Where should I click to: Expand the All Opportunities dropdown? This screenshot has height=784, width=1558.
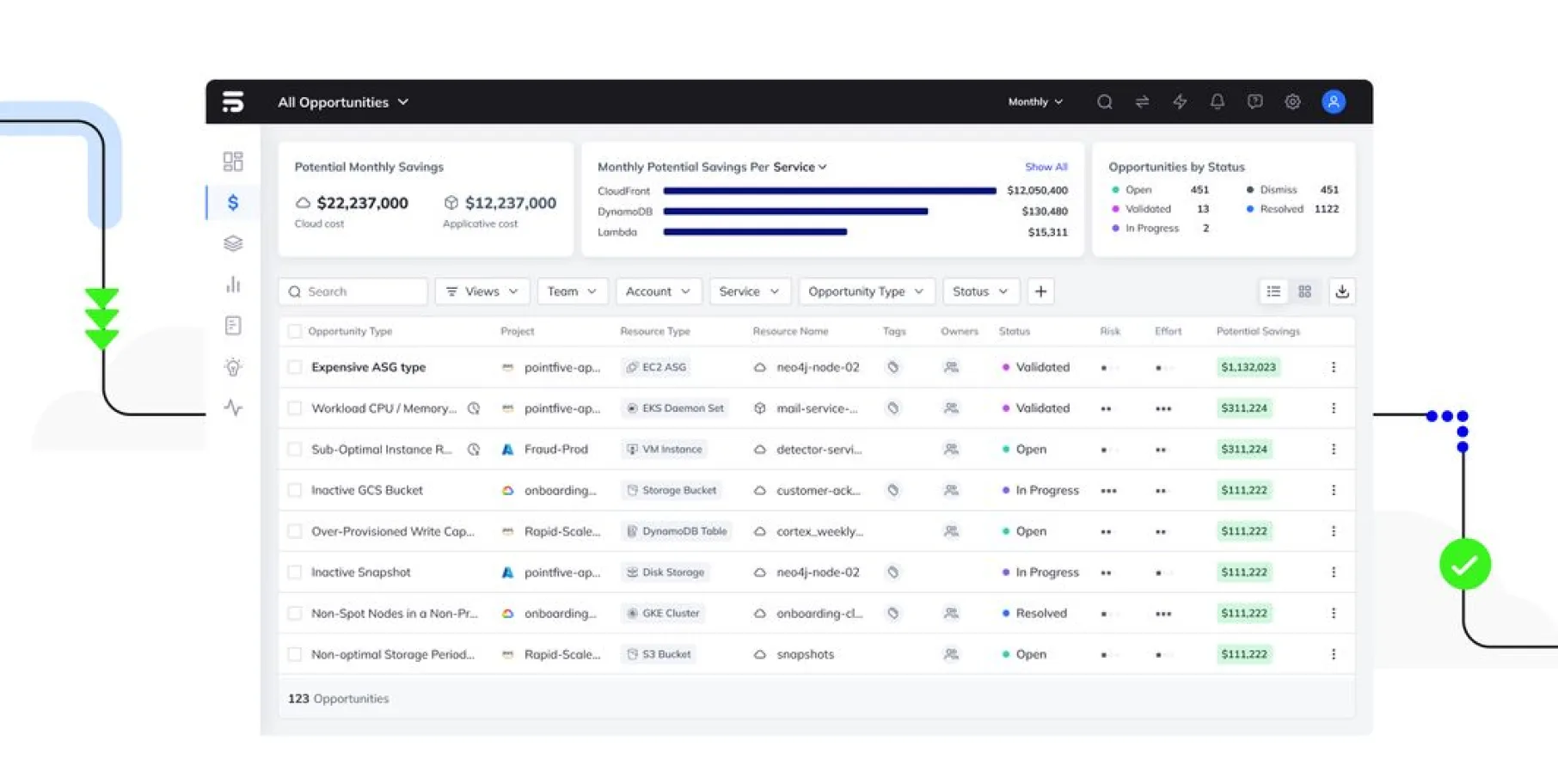[x=343, y=102]
